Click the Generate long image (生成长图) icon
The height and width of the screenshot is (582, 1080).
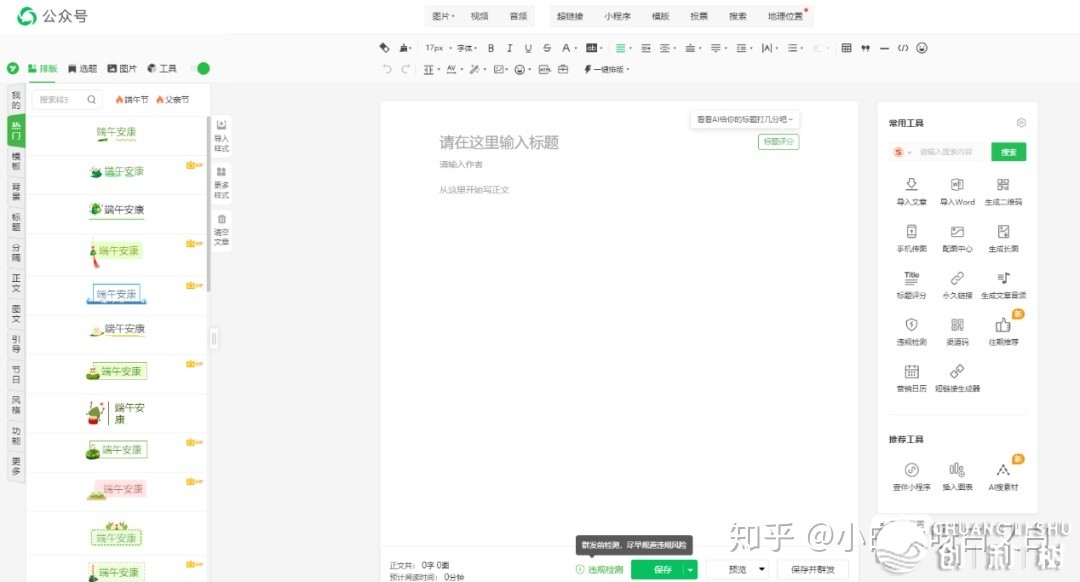(1003, 232)
